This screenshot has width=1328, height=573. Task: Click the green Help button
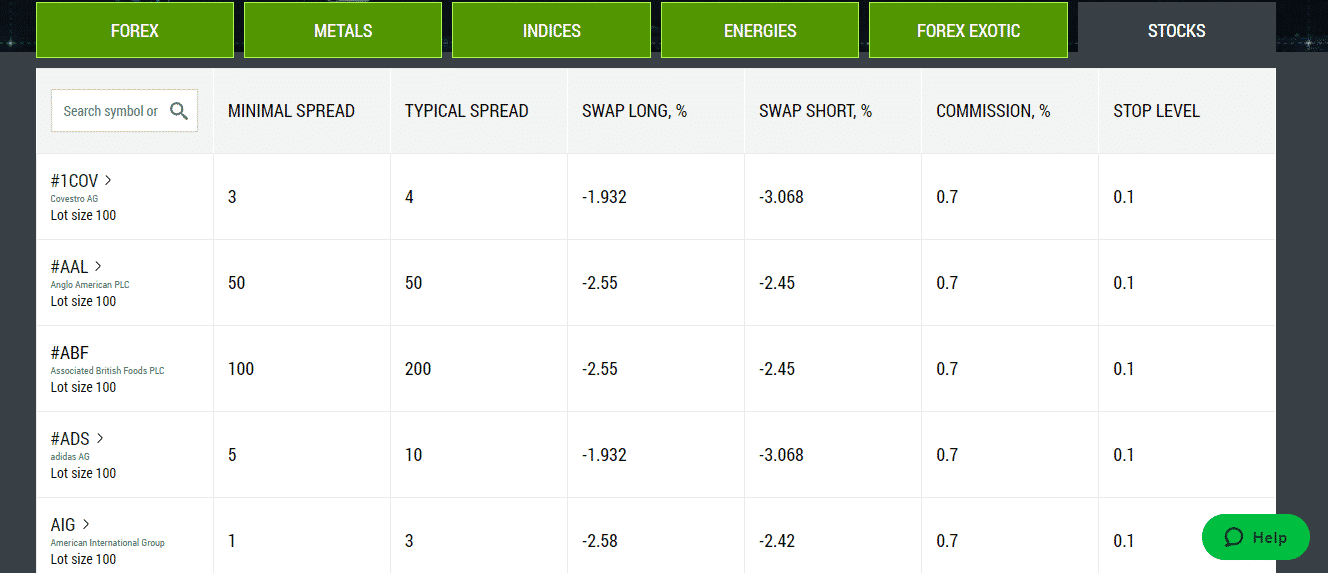point(1256,538)
